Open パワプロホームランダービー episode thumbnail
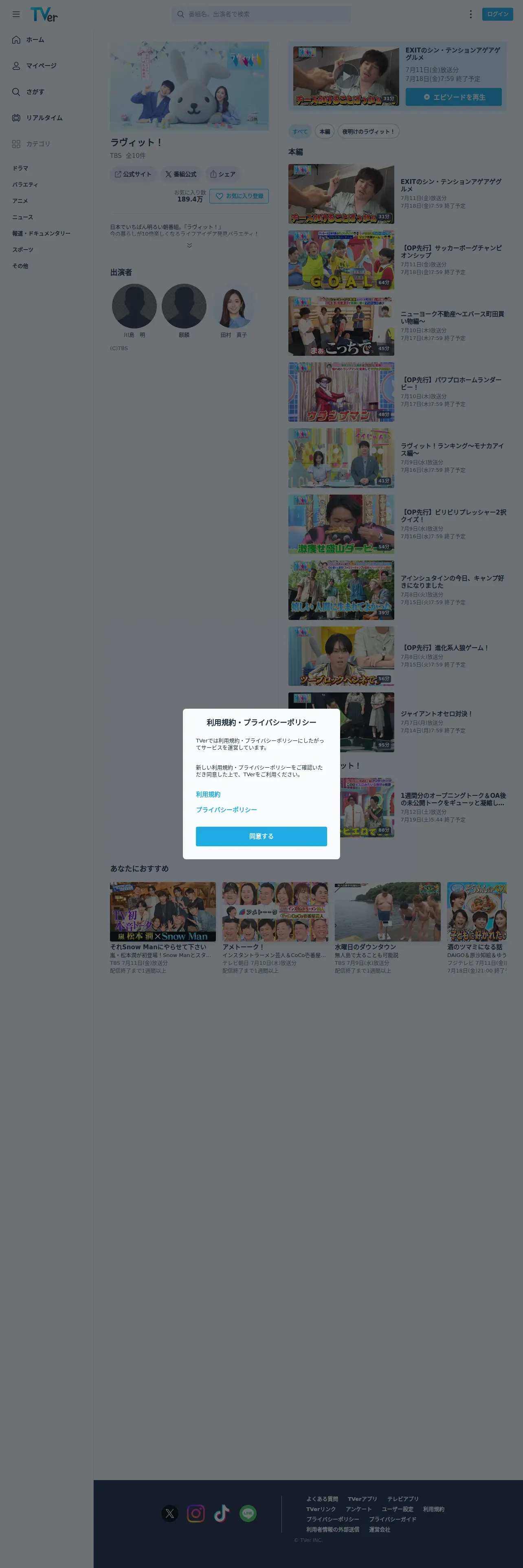The image size is (523, 1568). pos(341,392)
